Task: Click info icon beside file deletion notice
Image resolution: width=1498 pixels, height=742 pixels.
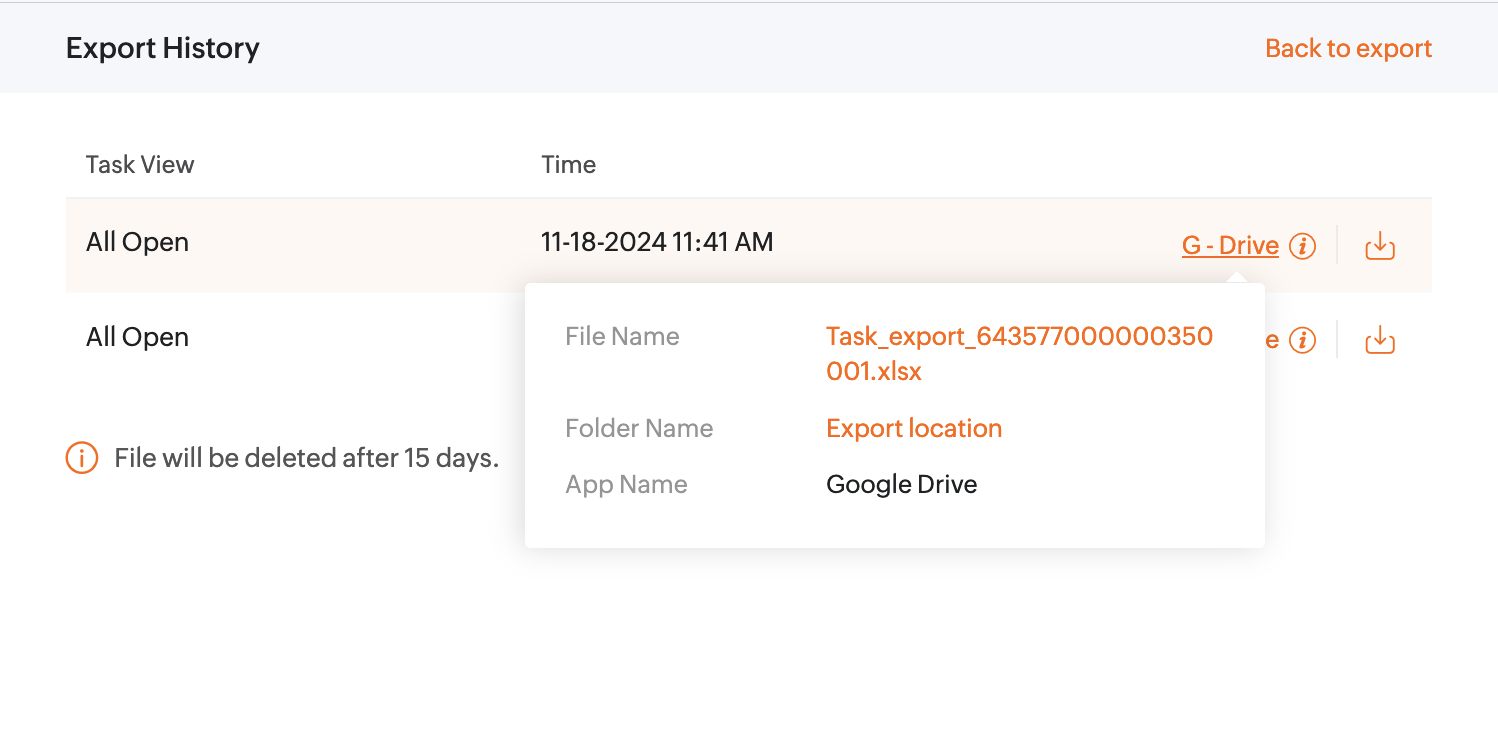Action: coord(82,458)
